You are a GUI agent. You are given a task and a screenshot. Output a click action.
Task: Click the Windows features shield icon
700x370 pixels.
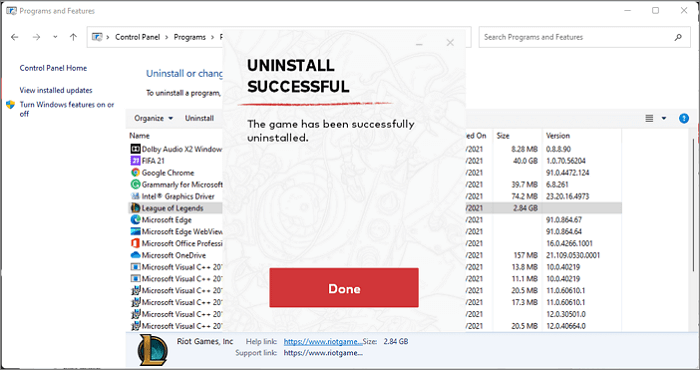(11, 105)
